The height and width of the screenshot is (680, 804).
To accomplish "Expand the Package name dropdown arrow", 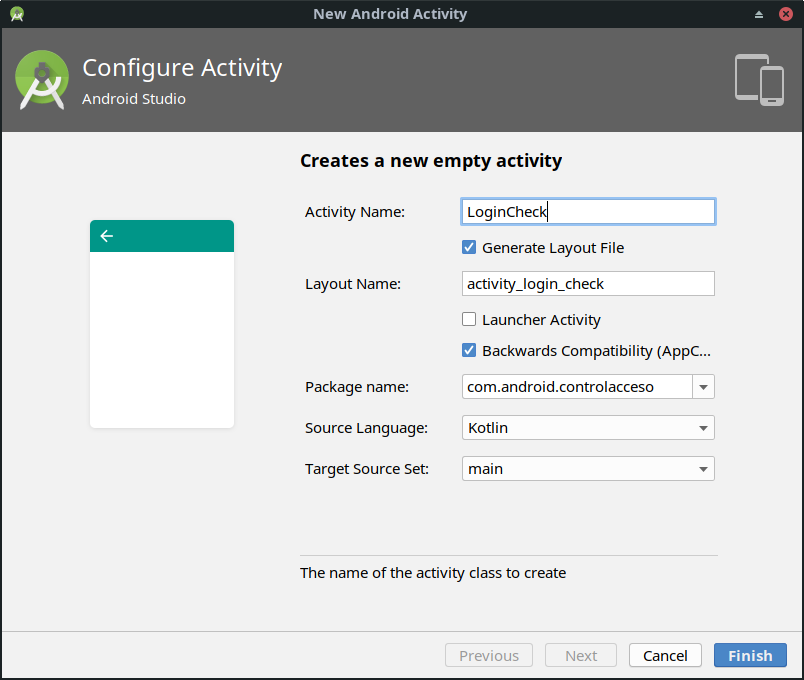I will (703, 387).
